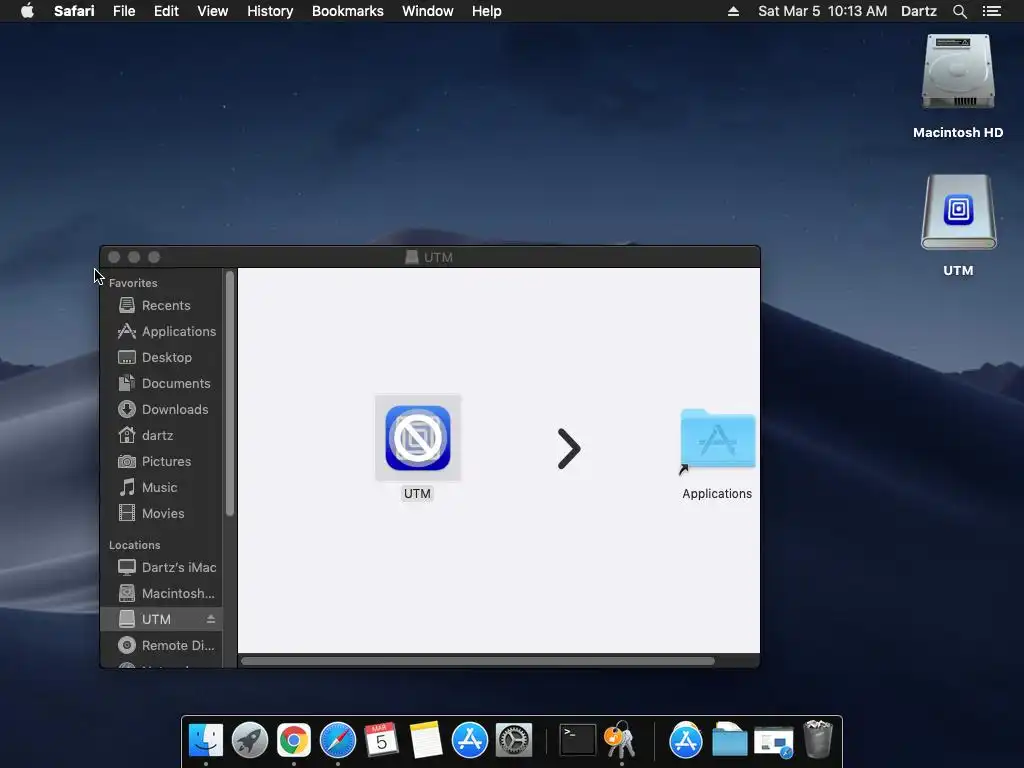Screen dimensions: 1024x768
Task: Go to Downloads in Finder sidebar
Action: coord(161,409)
